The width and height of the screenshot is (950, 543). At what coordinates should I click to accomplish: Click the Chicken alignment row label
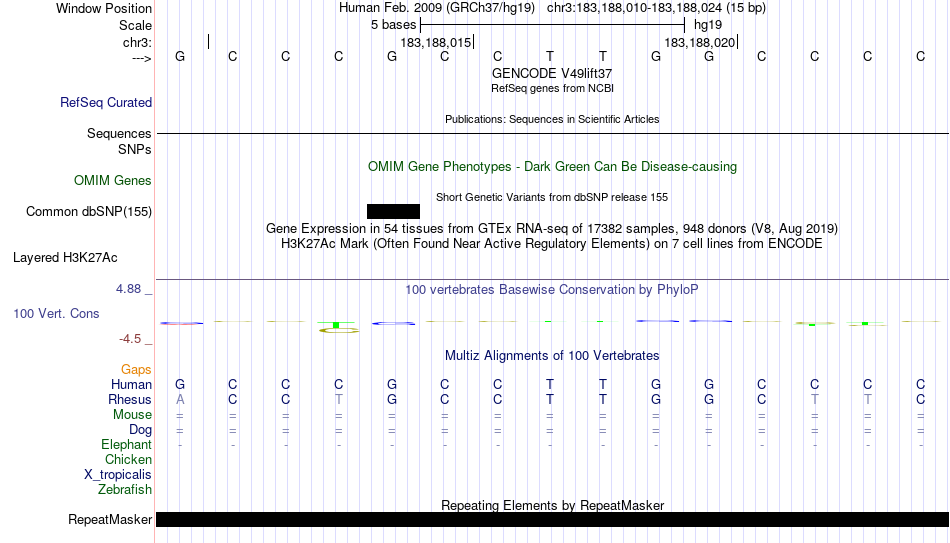tap(128, 460)
